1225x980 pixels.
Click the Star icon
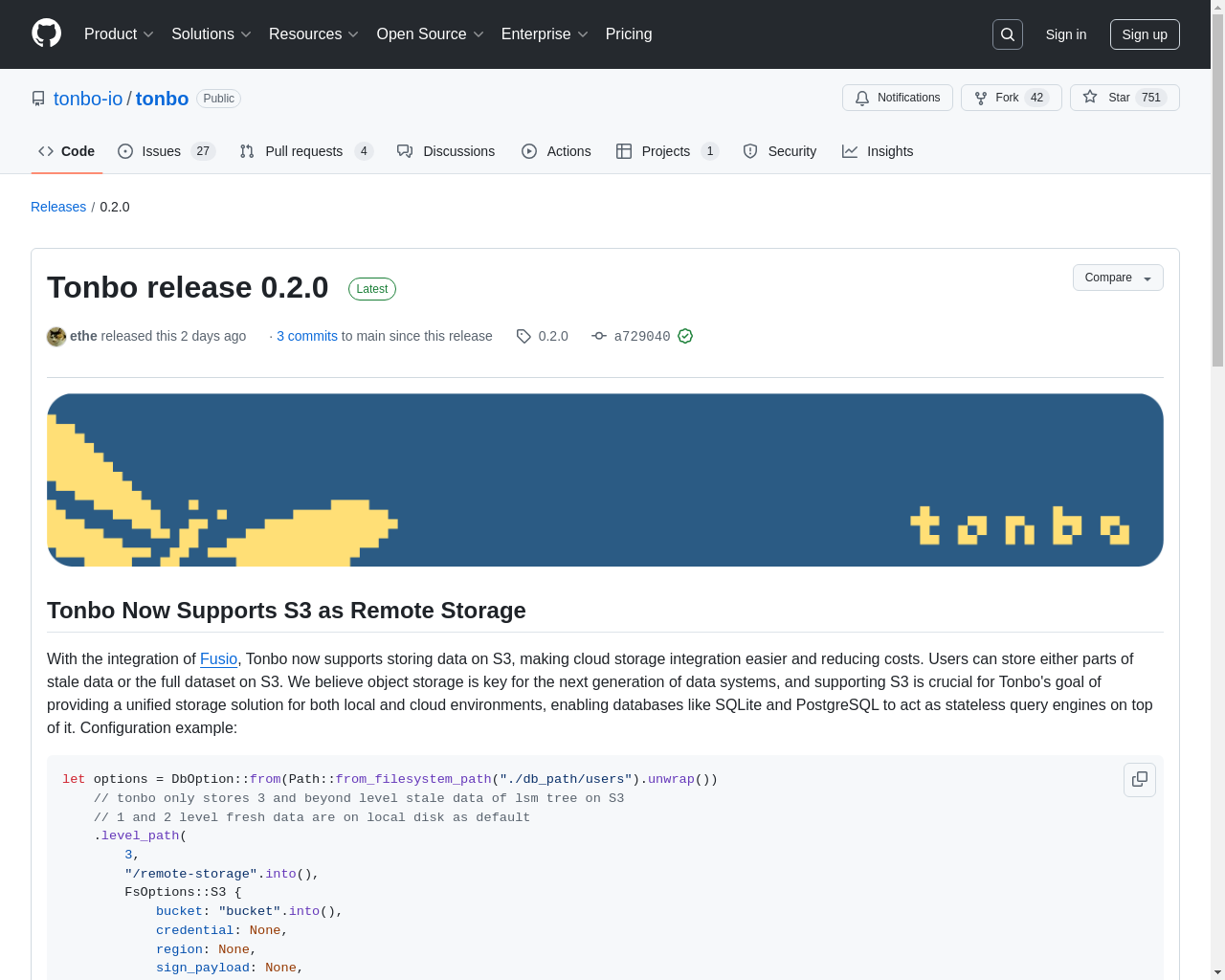(x=1090, y=97)
